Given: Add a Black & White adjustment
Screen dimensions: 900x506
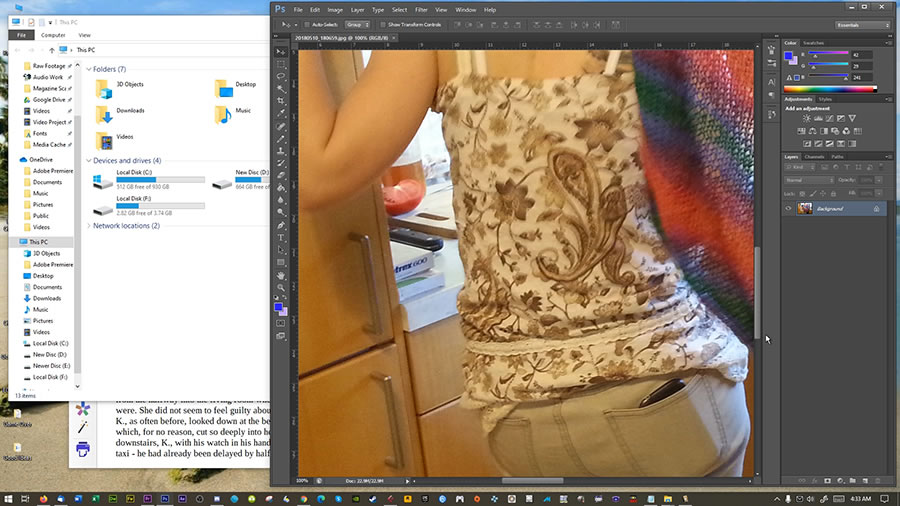Looking at the screenshot, I should 824,131.
